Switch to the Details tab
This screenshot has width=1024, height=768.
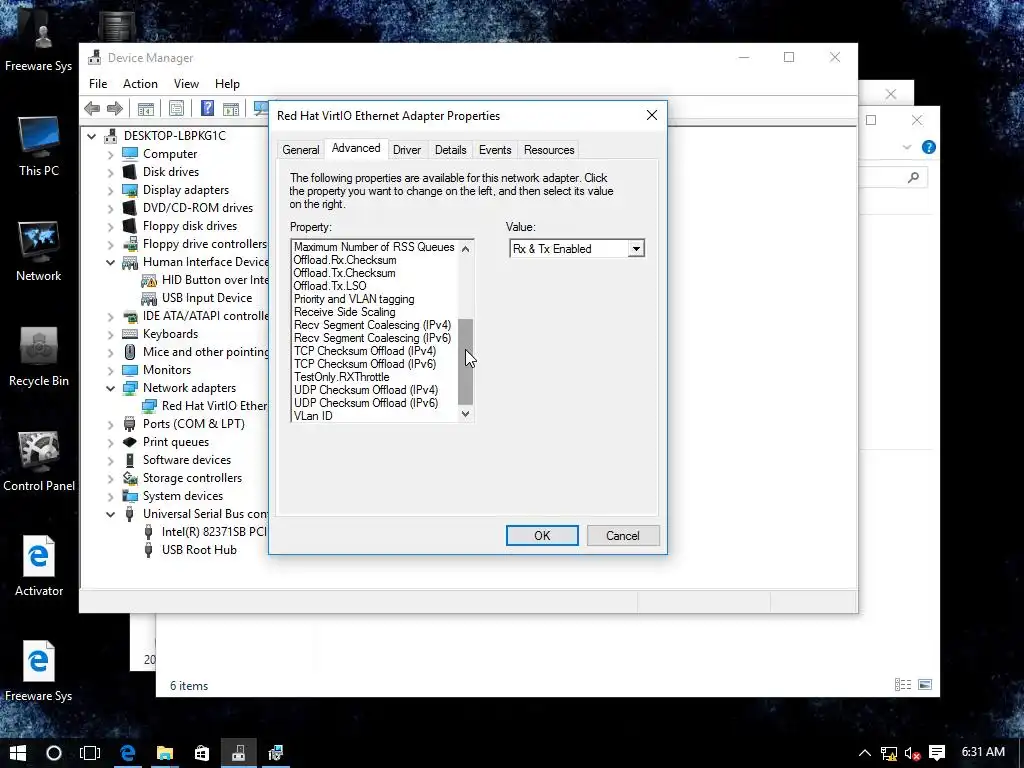pos(451,150)
